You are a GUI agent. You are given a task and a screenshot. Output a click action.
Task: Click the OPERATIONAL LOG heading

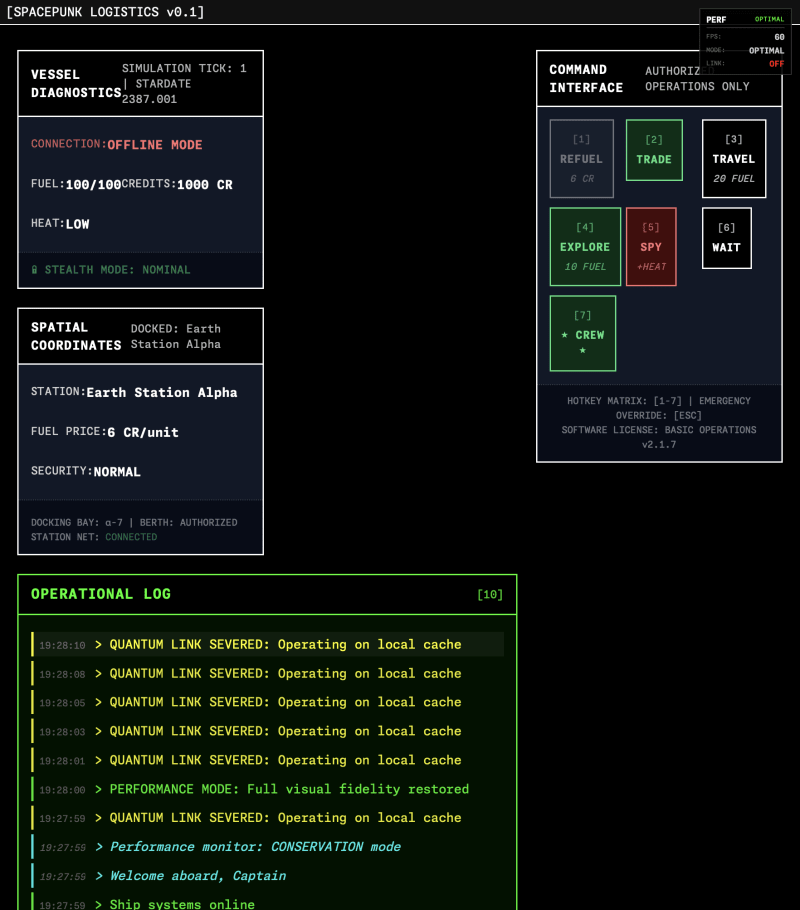click(x=100, y=594)
